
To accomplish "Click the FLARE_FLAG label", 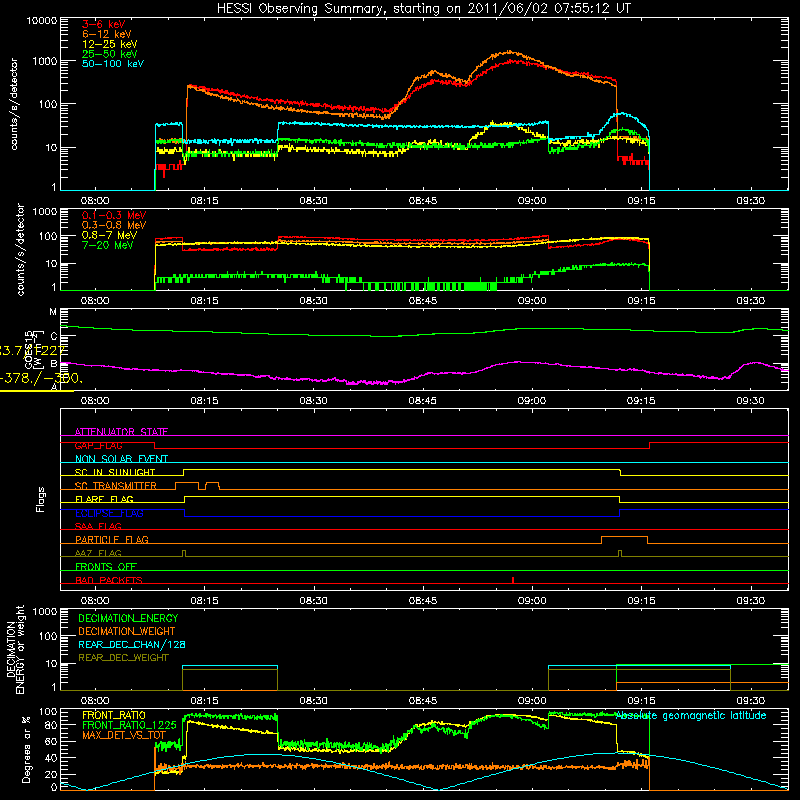I will 104,499.
